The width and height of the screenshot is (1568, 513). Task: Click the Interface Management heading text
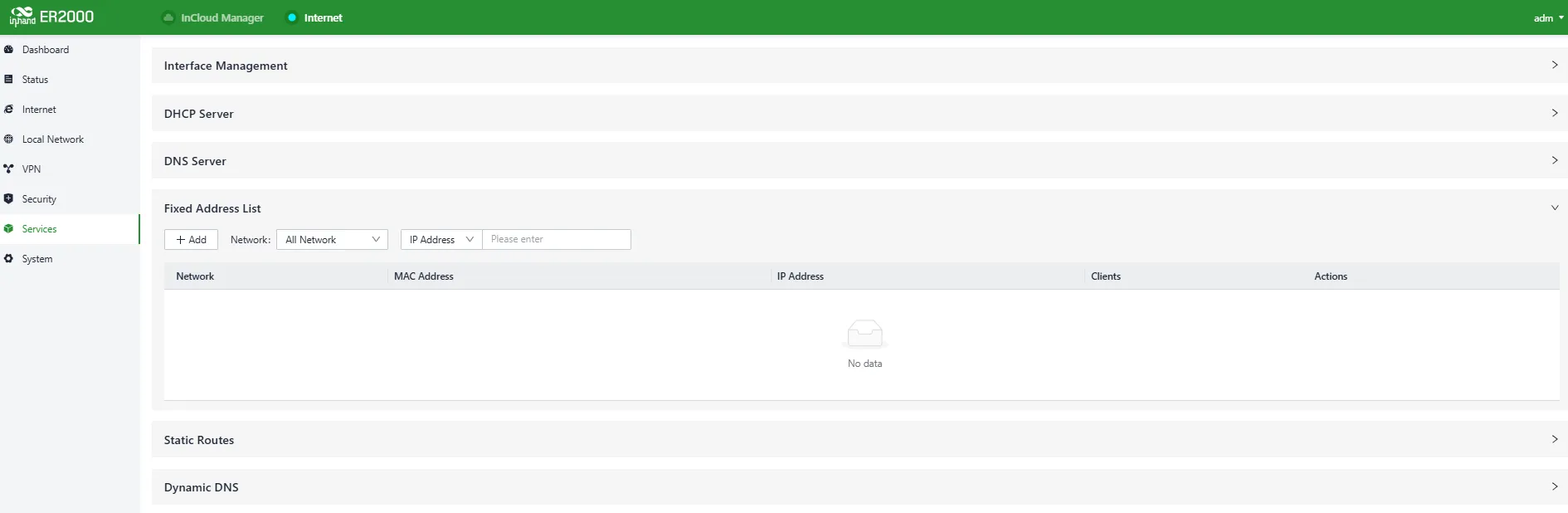click(x=226, y=66)
